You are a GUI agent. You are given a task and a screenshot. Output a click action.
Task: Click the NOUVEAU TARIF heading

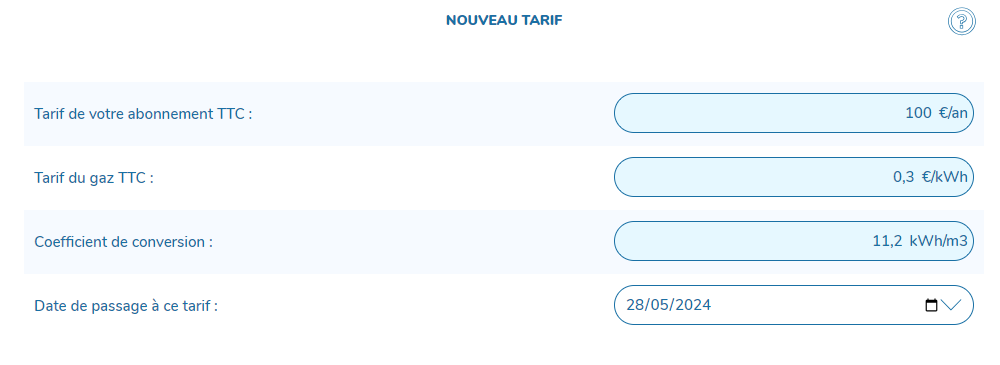(504, 20)
